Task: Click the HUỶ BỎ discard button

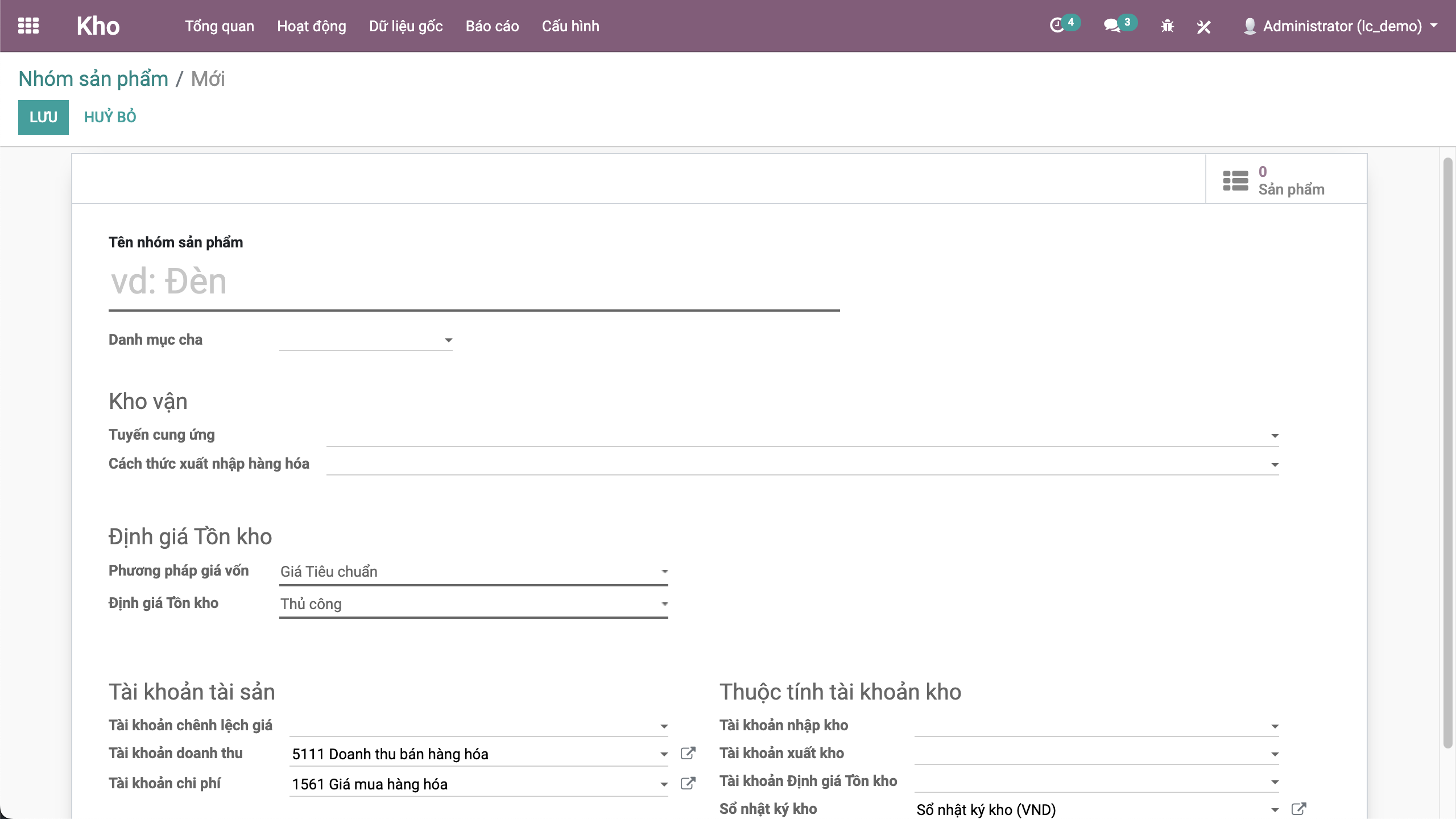Action: tap(110, 117)
